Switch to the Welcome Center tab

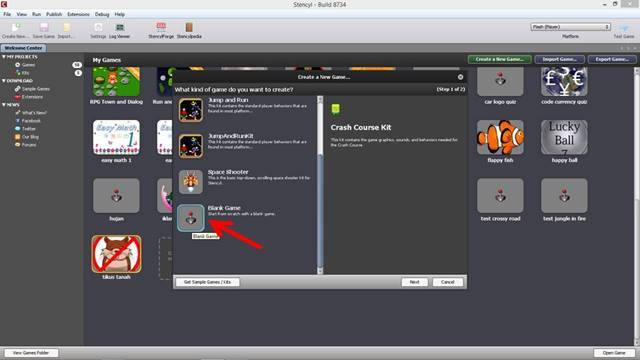tap(23, 48)
